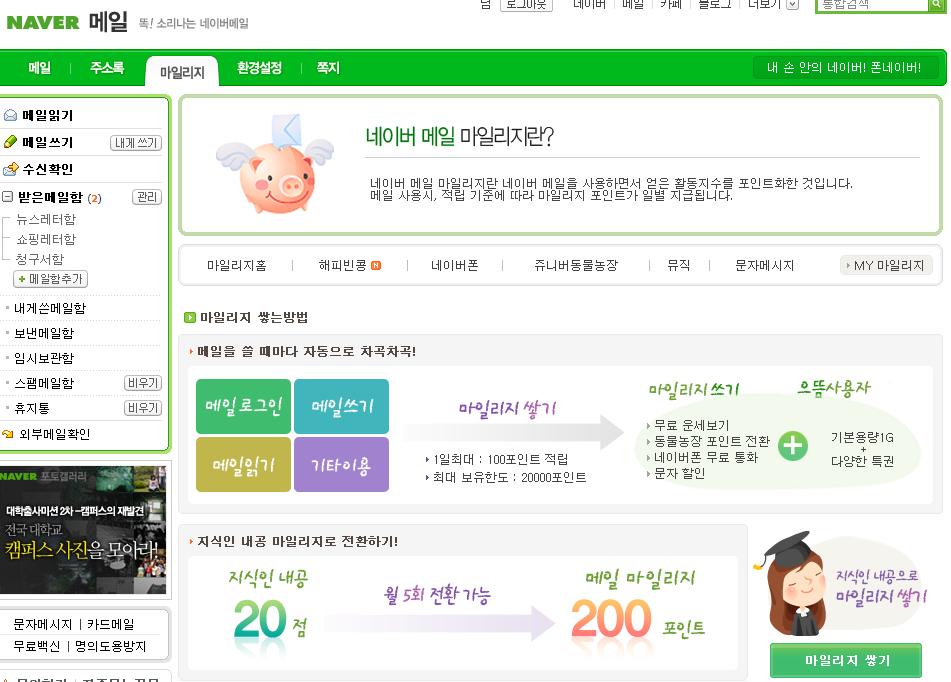951x682 pixels.
Task: Empty 스팸메일함 with 비우기 button
Action: (x=143, y=383)
